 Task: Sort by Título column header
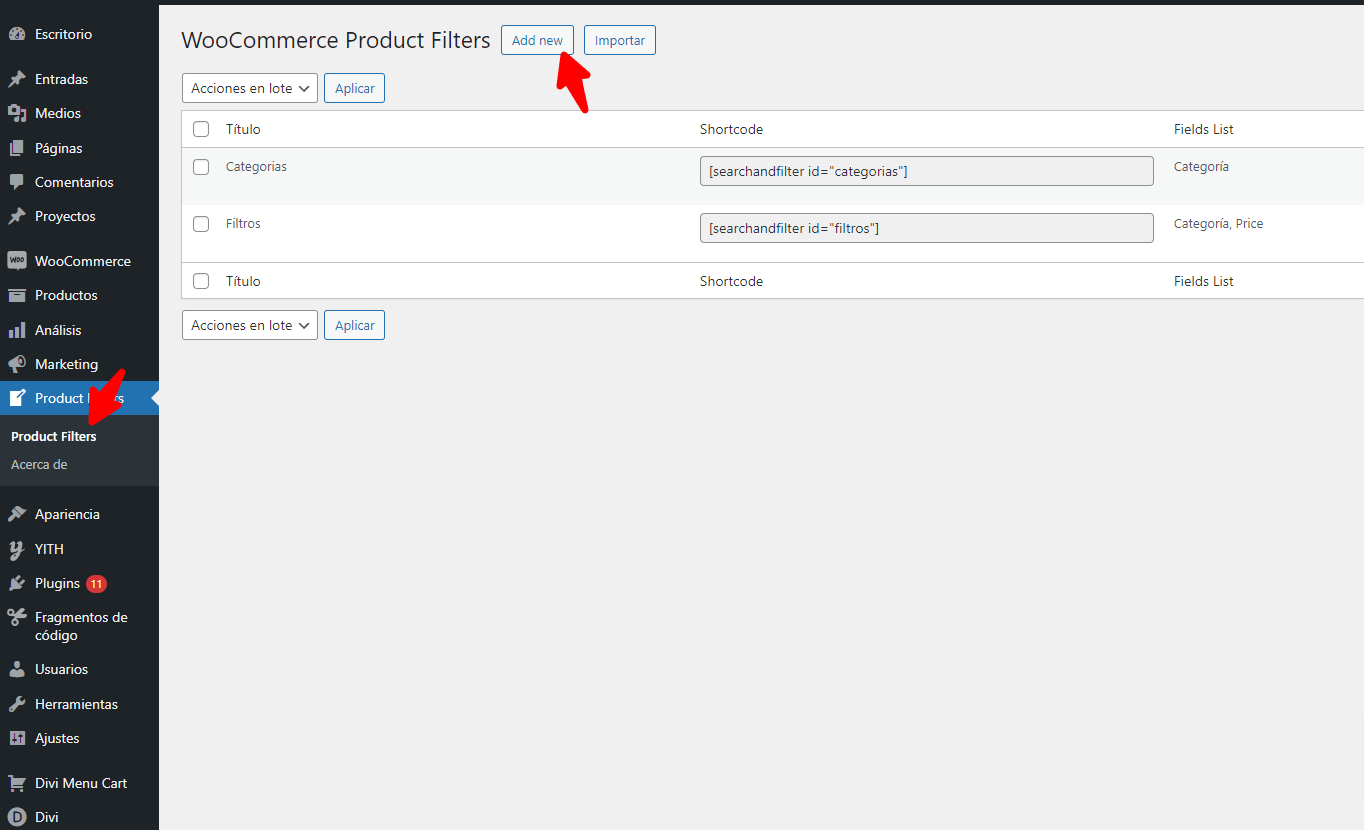coord(243,129)
